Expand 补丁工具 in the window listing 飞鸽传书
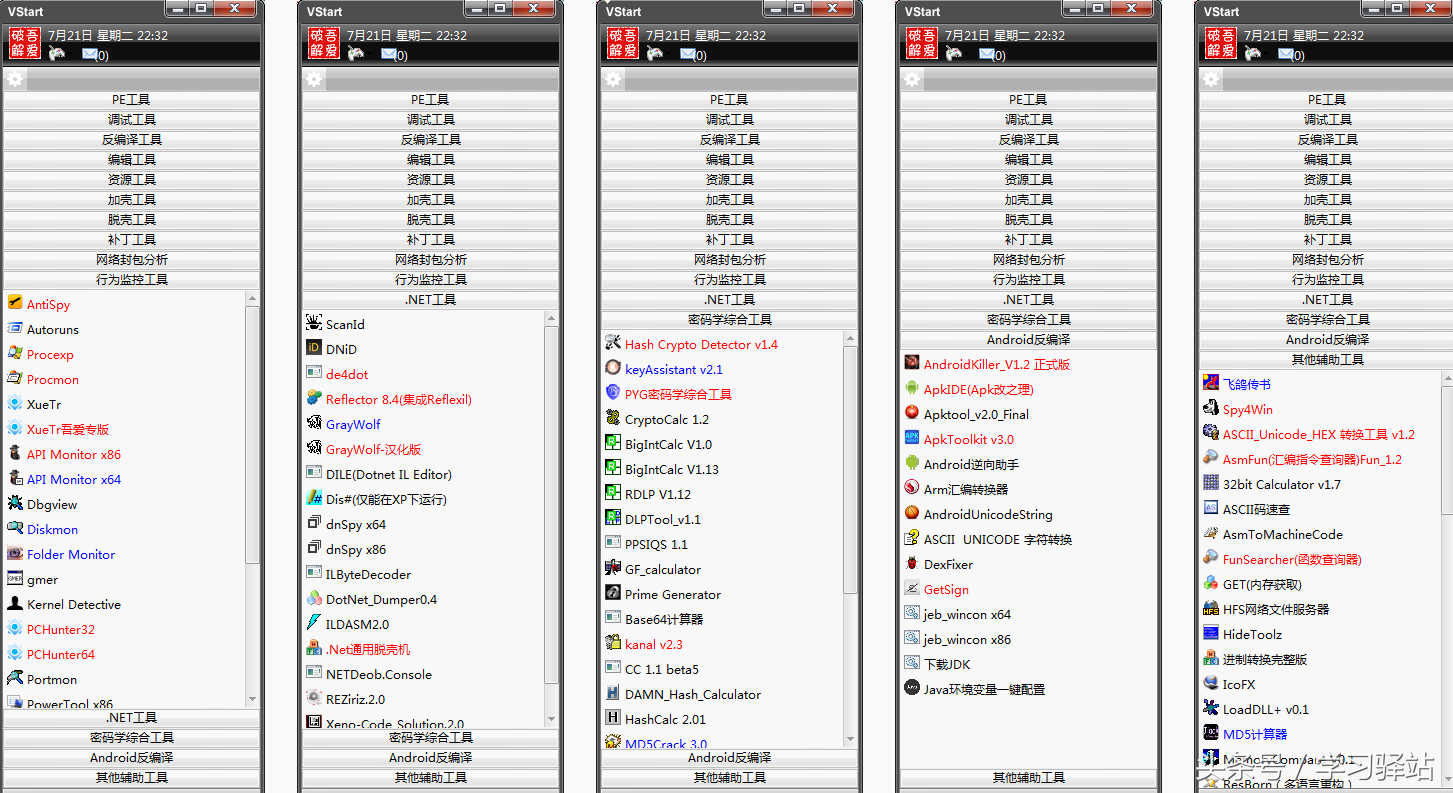 [x=1327, y=240]
